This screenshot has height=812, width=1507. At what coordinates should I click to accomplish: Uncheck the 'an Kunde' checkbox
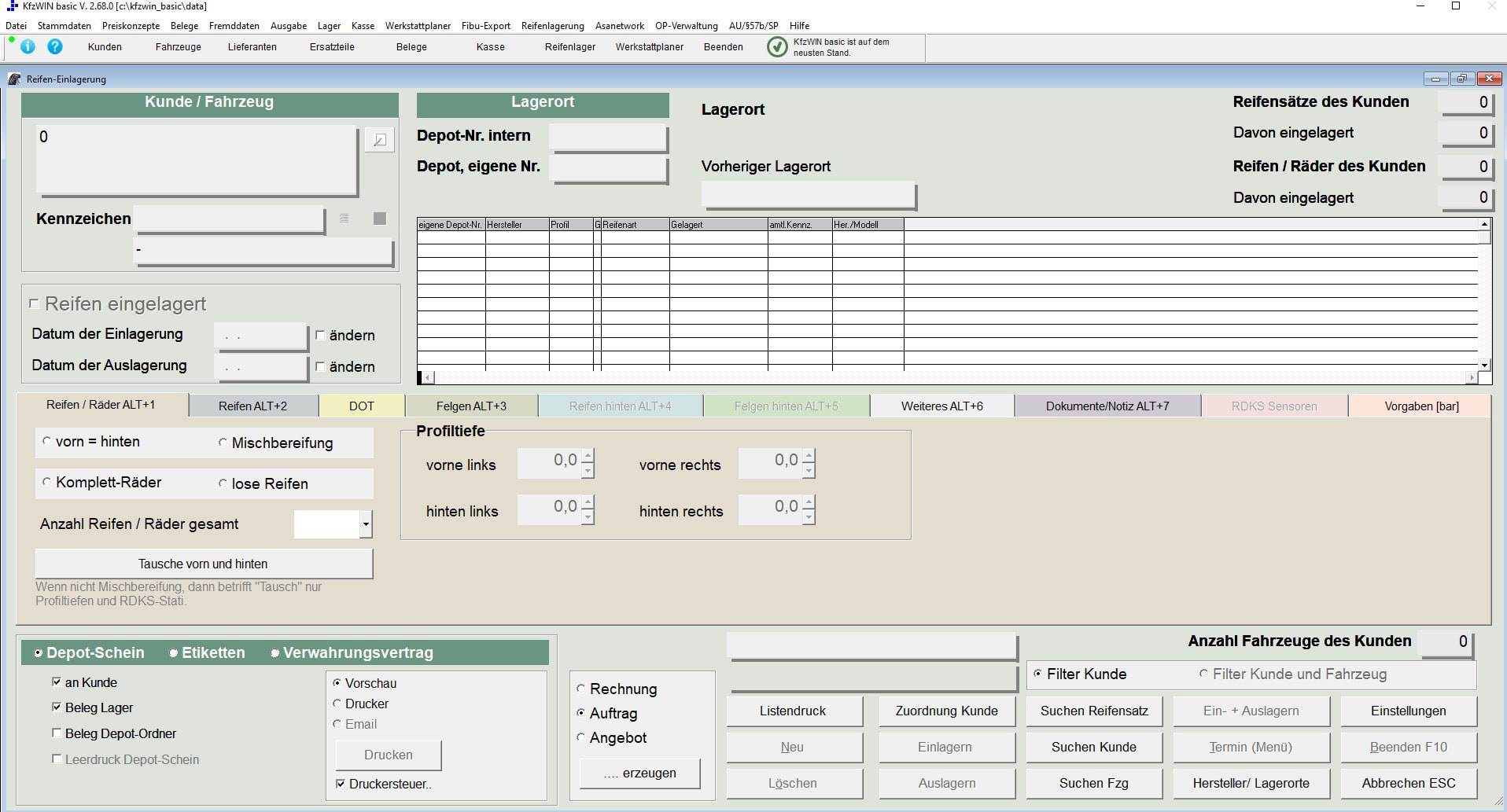click(57, 682)
